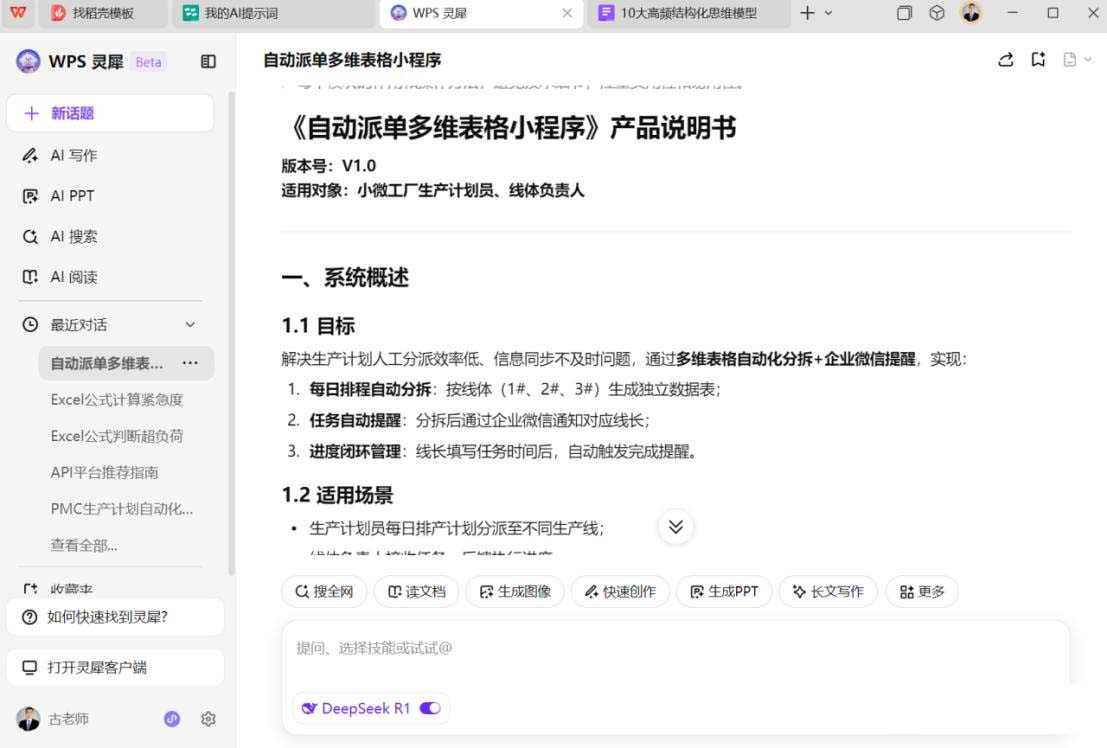Click 查看全部... link
This screenshot has height=748, width=1107.
tap(83, 545)
